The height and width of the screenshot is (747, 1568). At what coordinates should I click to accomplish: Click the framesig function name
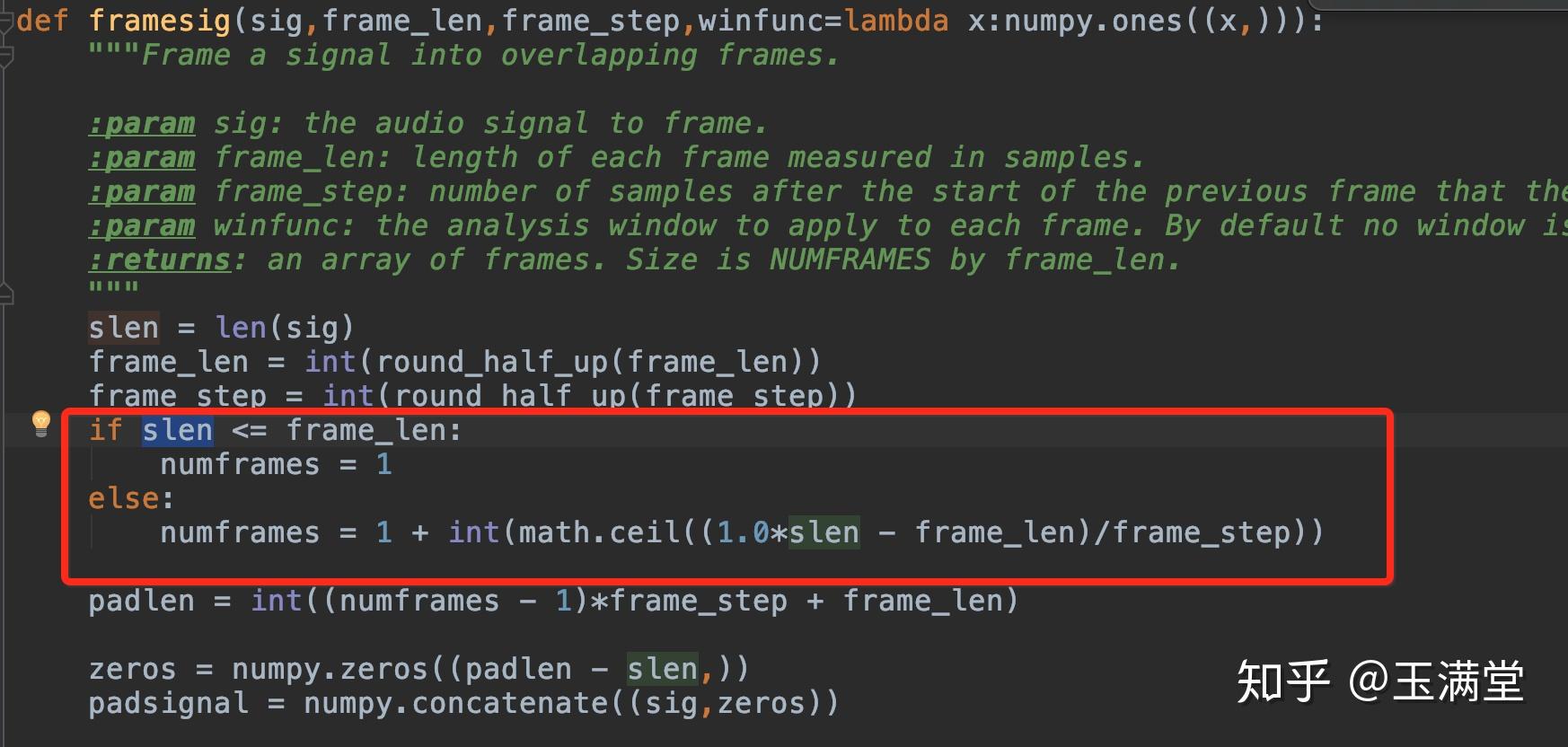click(160, 20)
